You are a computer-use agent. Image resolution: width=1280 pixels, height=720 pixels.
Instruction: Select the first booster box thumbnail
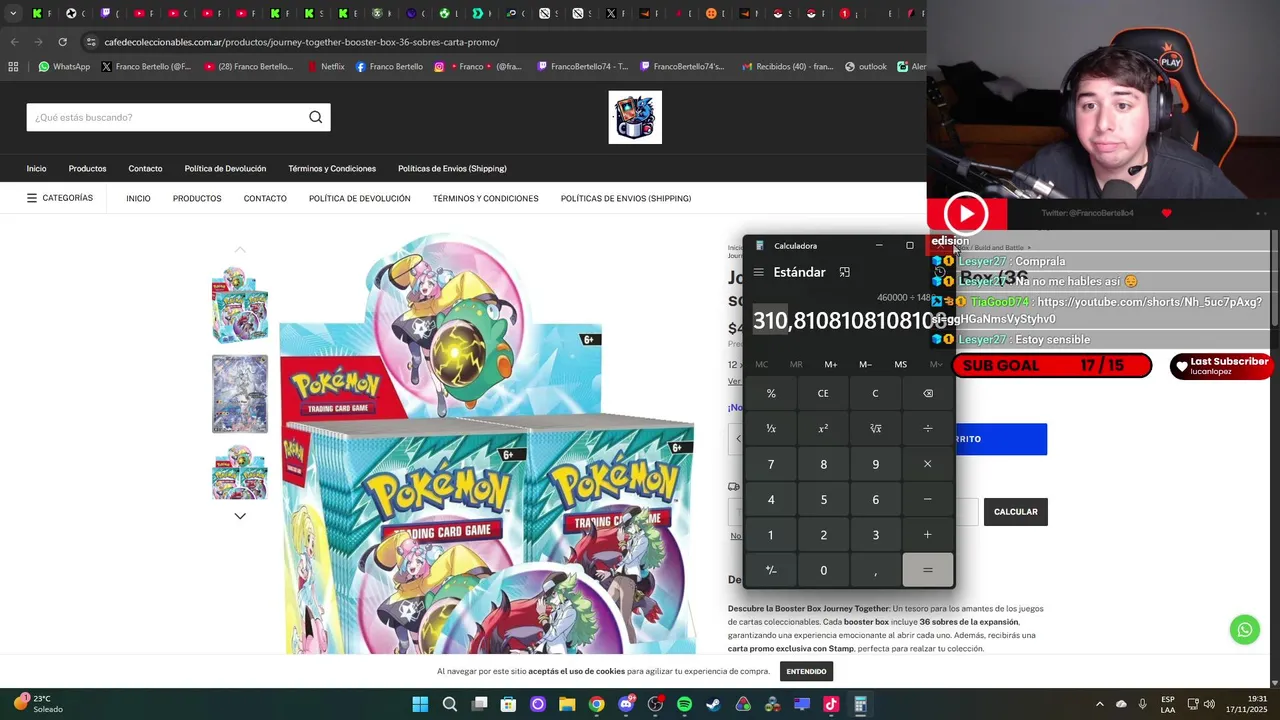coord(240,305)
